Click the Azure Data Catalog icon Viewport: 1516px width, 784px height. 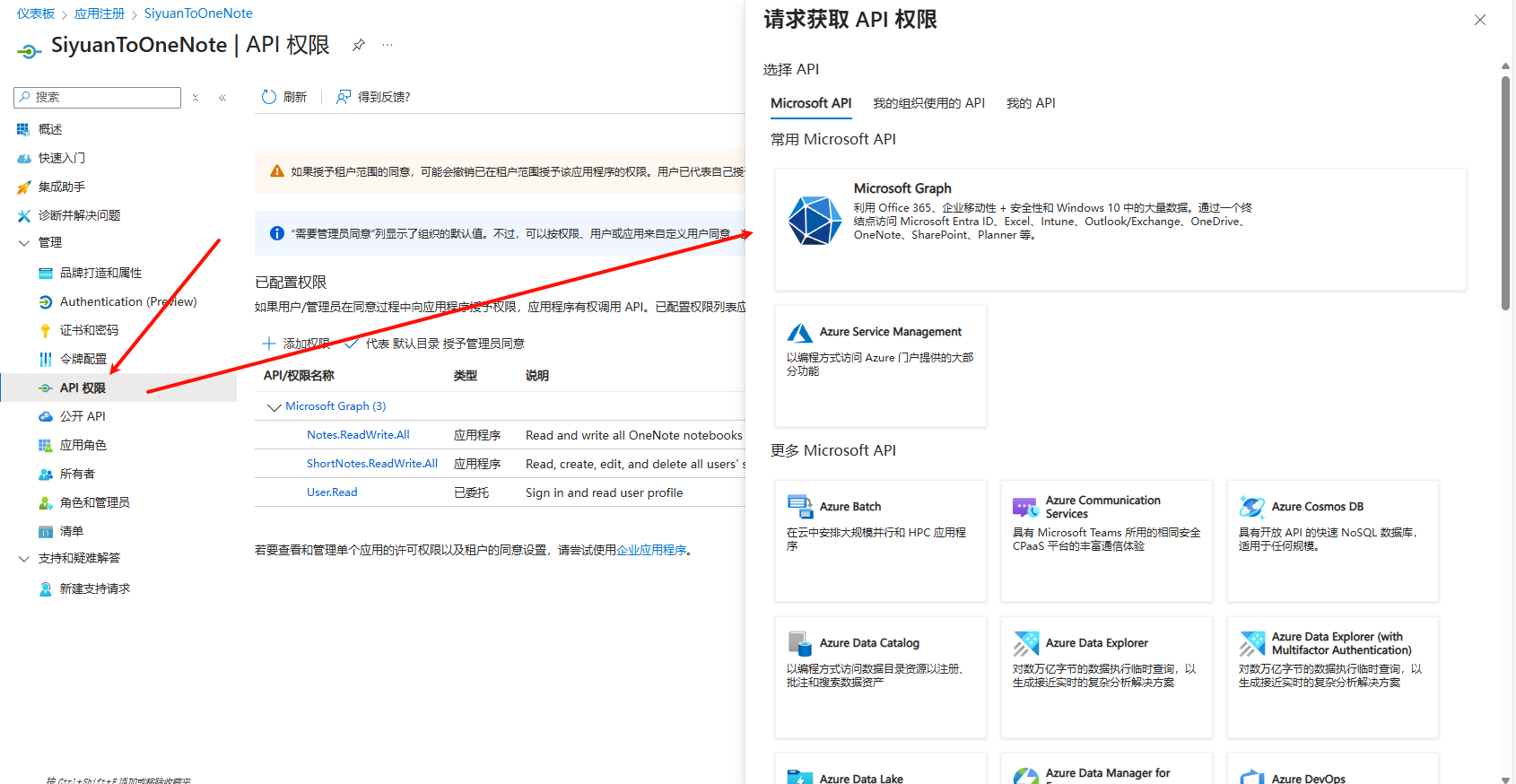pyautogui.click(x=799, y=643)
